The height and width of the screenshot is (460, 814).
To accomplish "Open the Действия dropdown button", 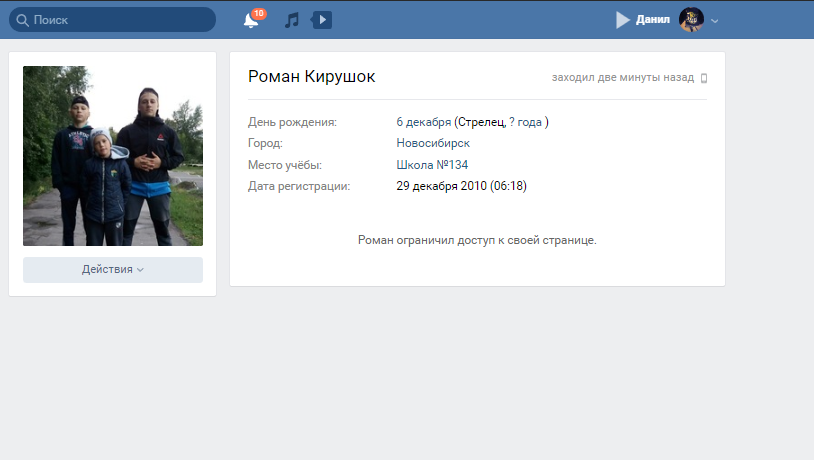I will tap(113, 269).
